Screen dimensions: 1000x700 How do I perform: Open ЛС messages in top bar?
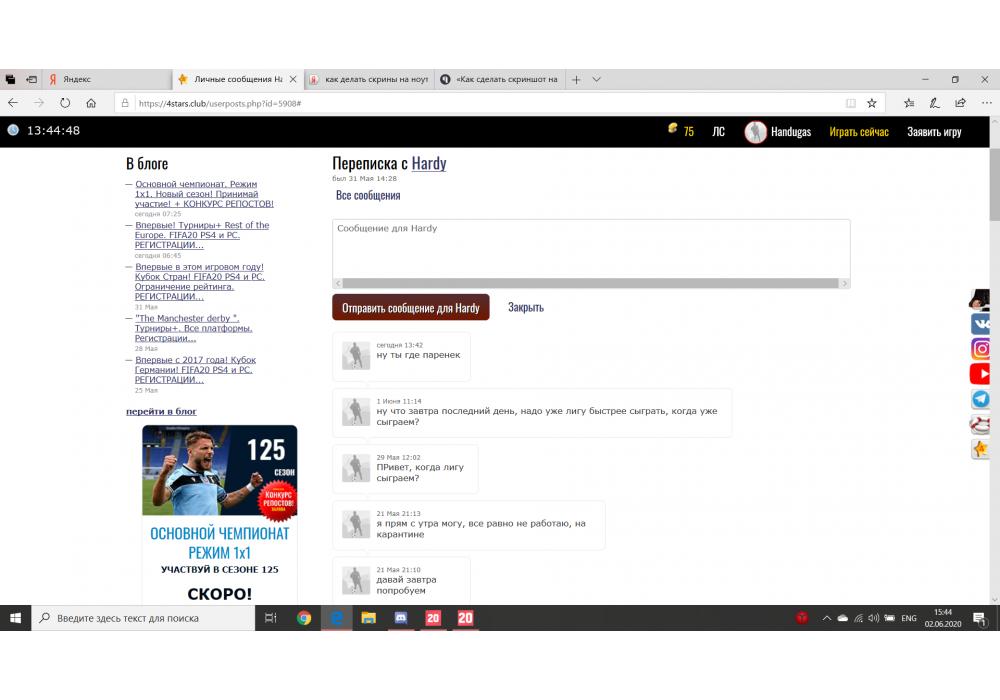(x=718, y=132)
